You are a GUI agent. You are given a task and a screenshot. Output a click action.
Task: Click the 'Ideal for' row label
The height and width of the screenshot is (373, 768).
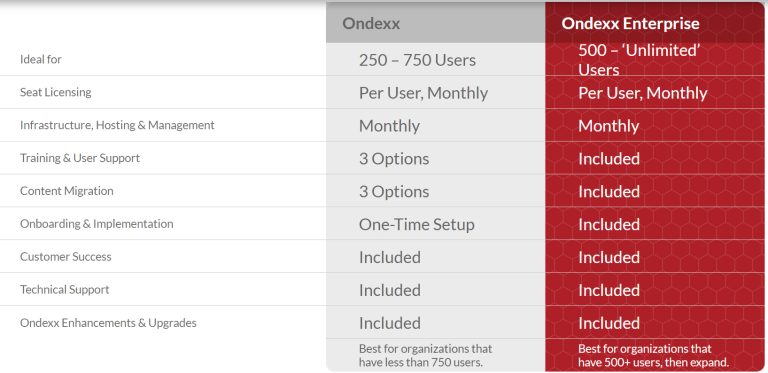(41, 59)
